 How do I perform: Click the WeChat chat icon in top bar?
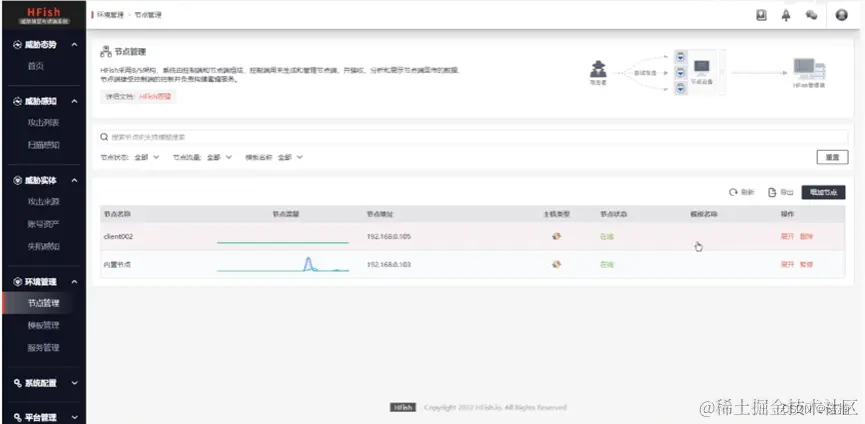click(811, 15)
